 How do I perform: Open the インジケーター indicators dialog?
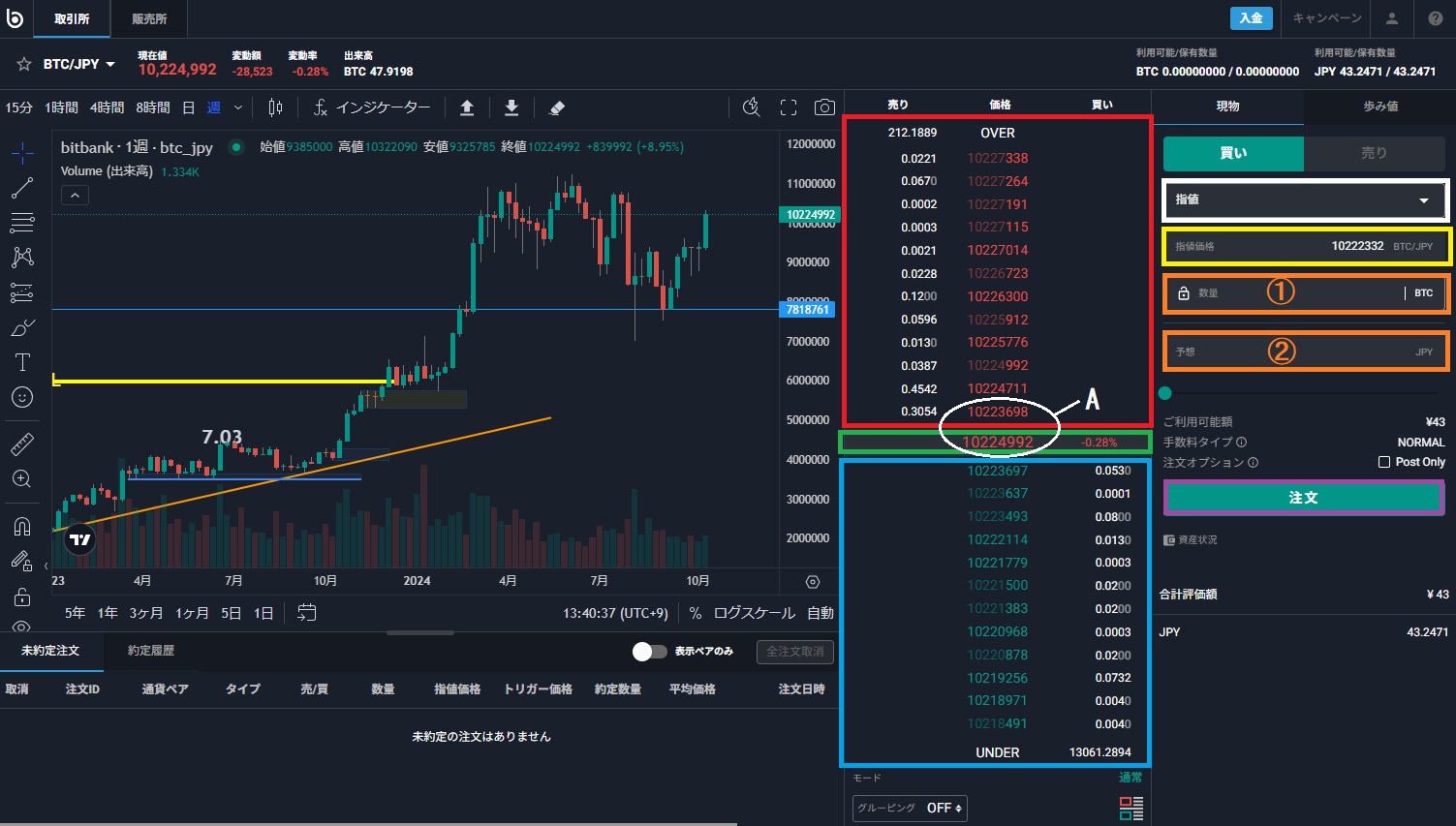pyautogui.click(x=372, y=107)
